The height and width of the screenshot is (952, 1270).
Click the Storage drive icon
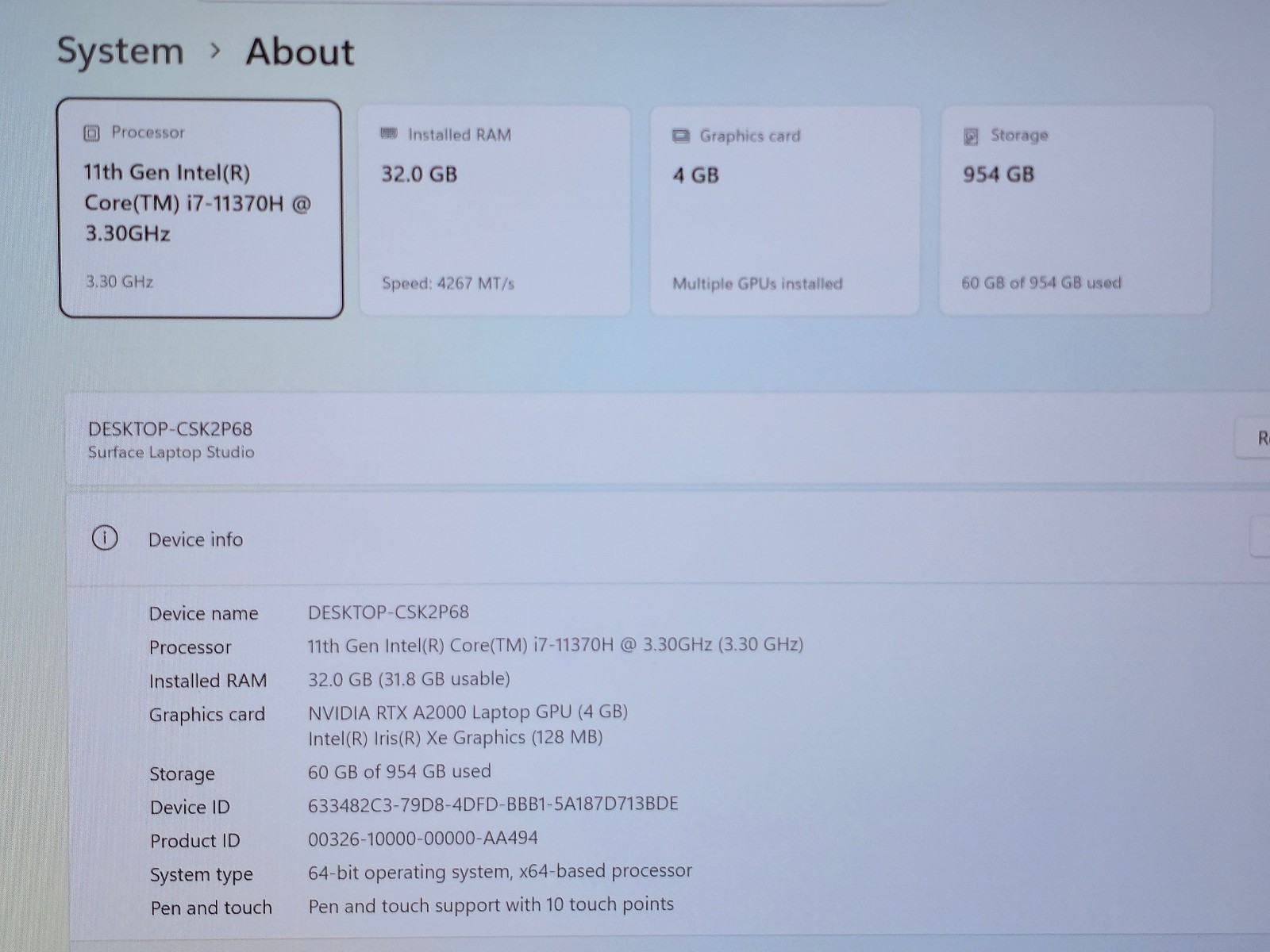point(971,136)
